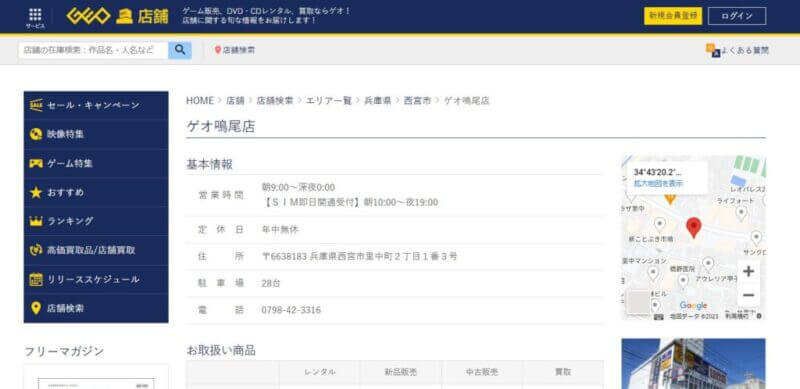The height and width of the screenshot is (389, 800).
Task: Click the 基本情報 heading
Action: click(x=209, y=164)
